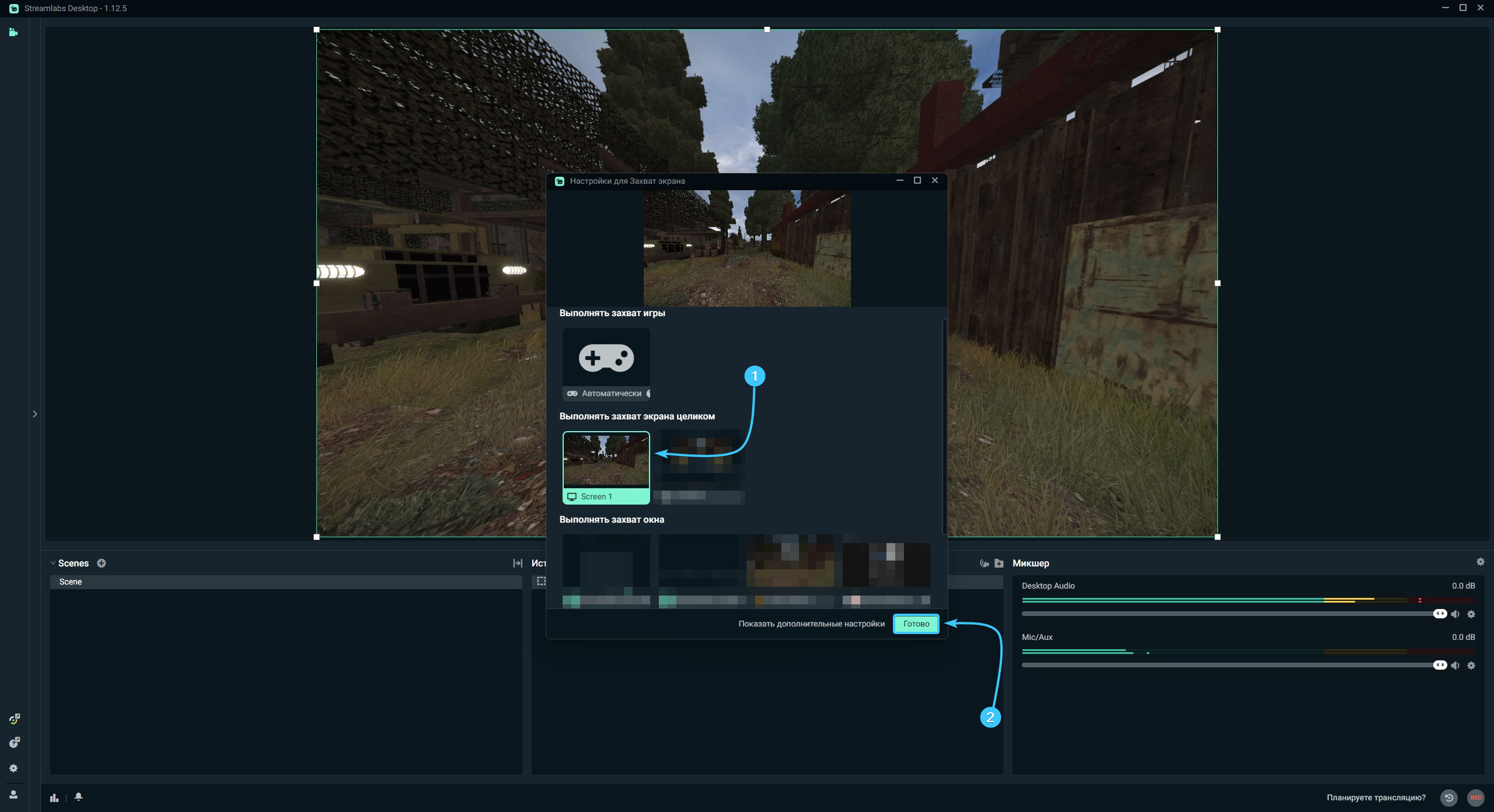
Task: Open the Dashboard external link icon
Action: 15,719
